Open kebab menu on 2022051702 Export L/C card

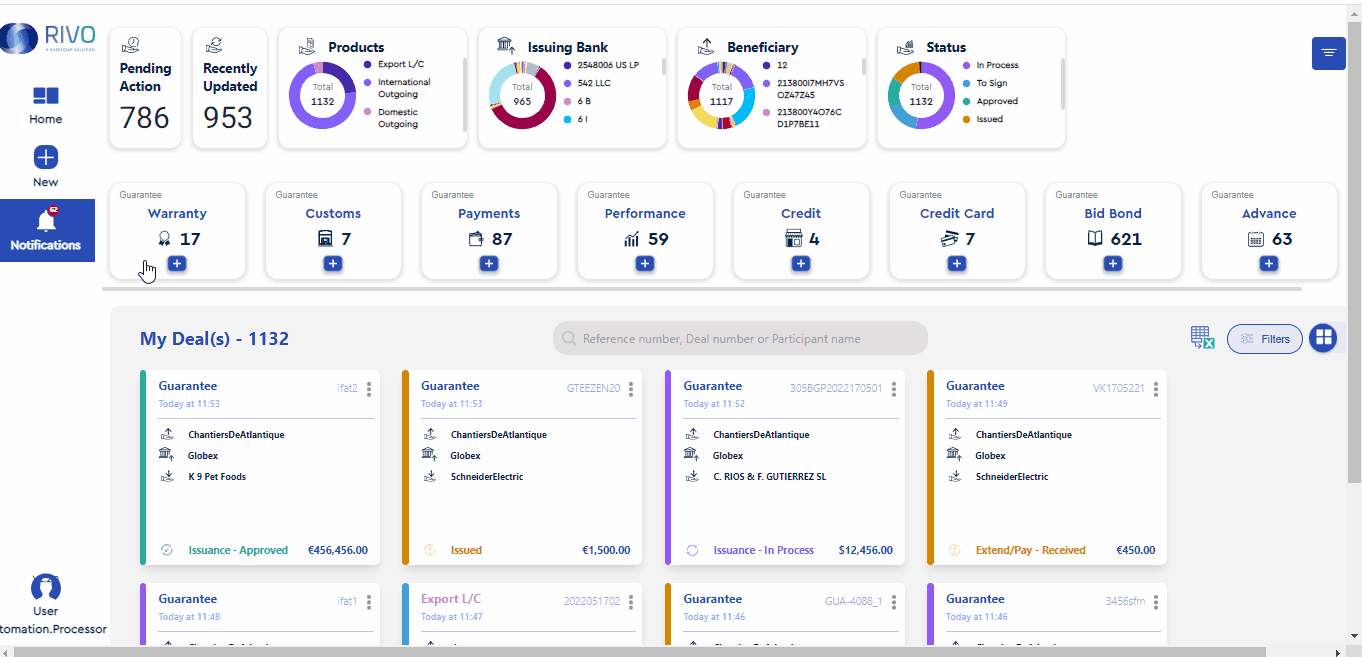click(x=632, y=602)
